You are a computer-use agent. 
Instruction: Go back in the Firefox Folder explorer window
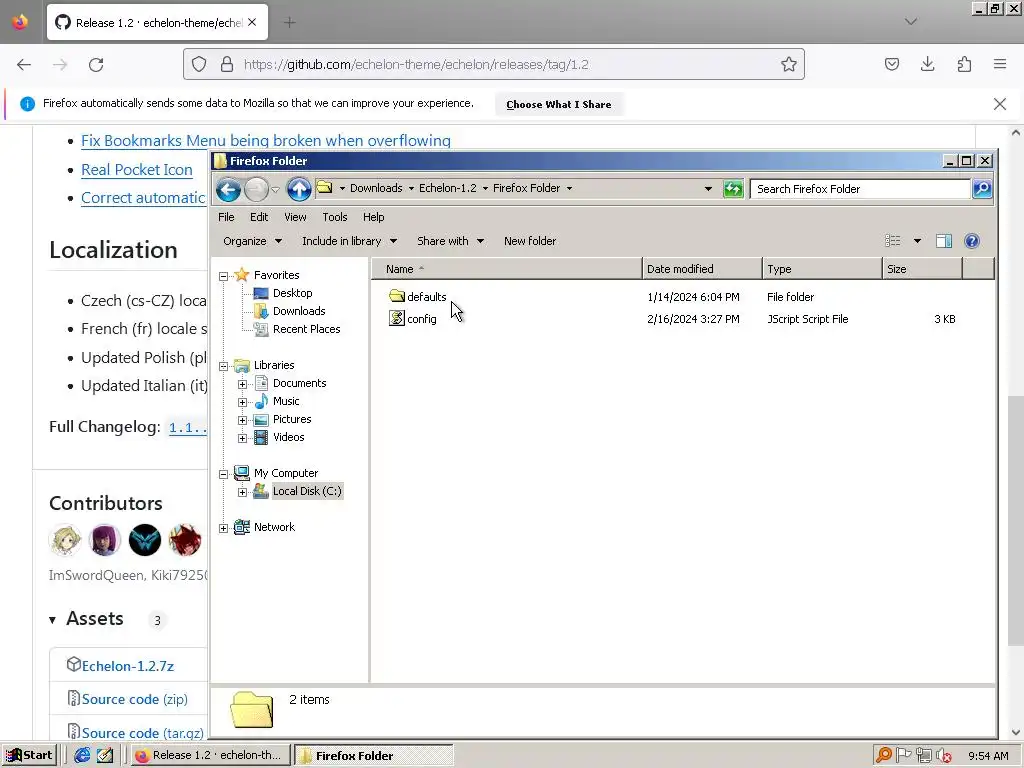click(x=228, y=189)
